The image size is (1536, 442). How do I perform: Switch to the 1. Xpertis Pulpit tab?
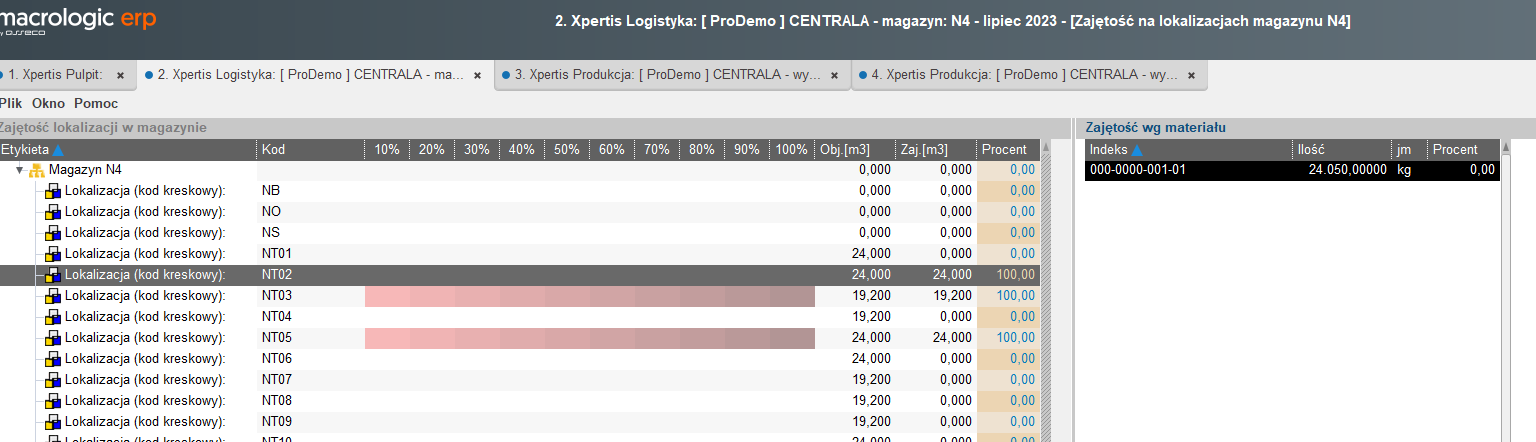point(55,75)
